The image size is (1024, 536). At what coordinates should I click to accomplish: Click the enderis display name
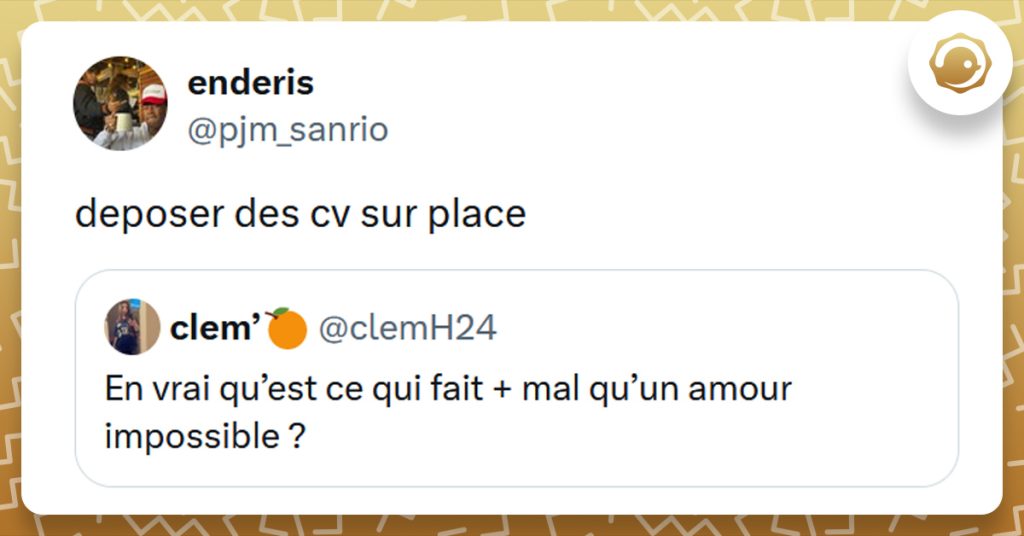coord(250,83)
